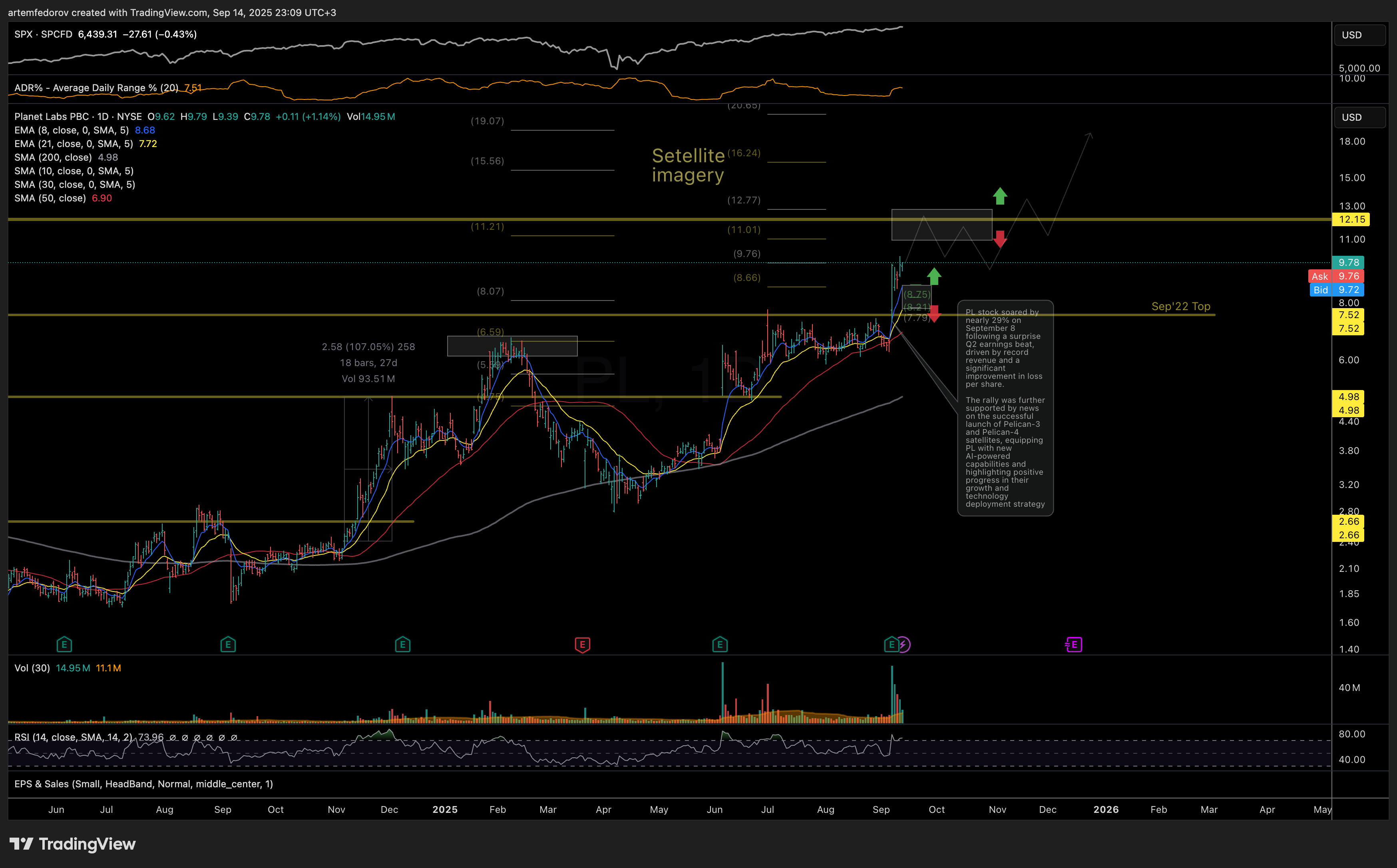Viewport: 1397px width, 868px height.
Task: Open the green earnings marker for December 2024
Action: [402, 645]
